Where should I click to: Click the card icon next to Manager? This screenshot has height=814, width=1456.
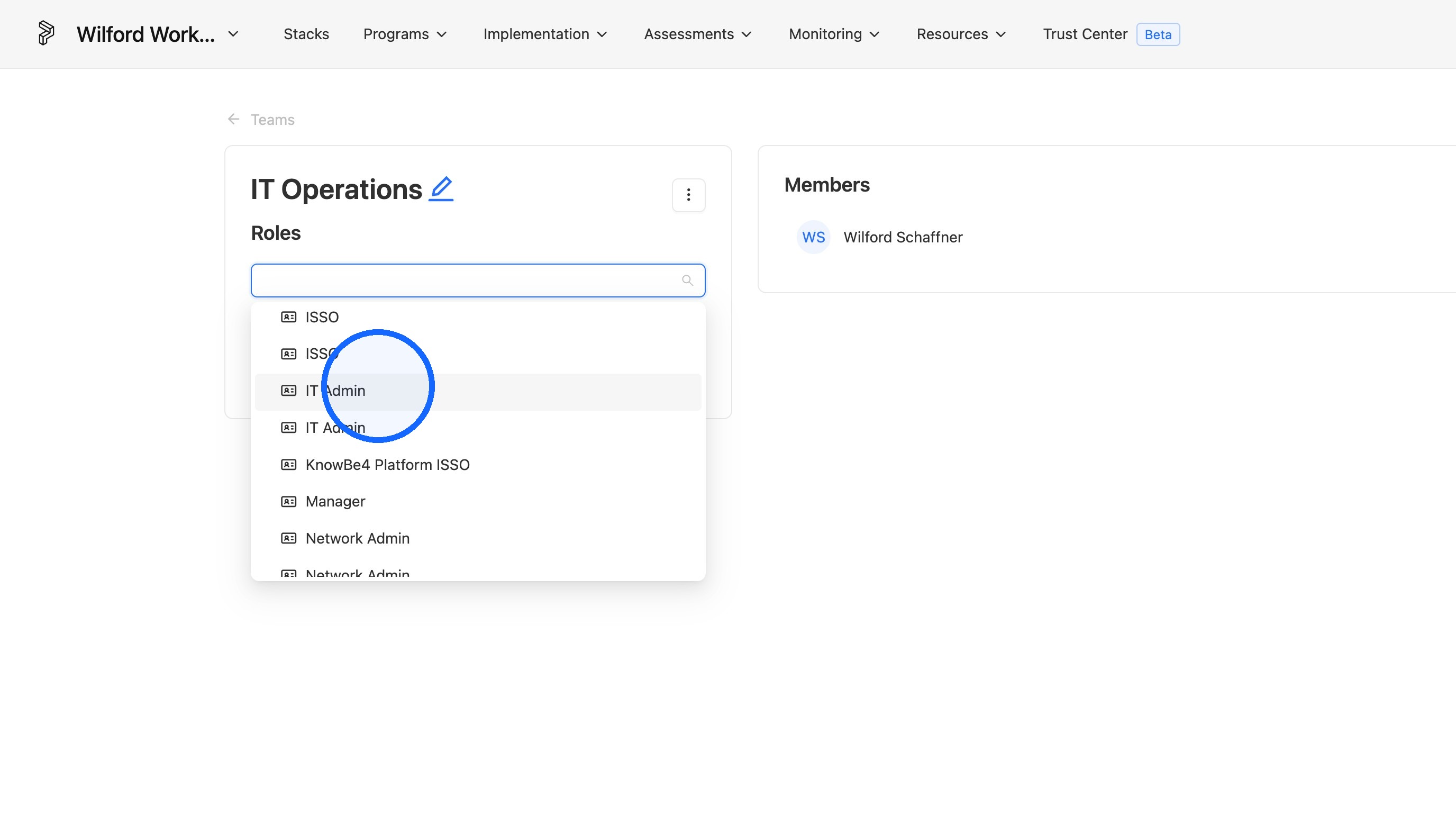click(289, 501)
